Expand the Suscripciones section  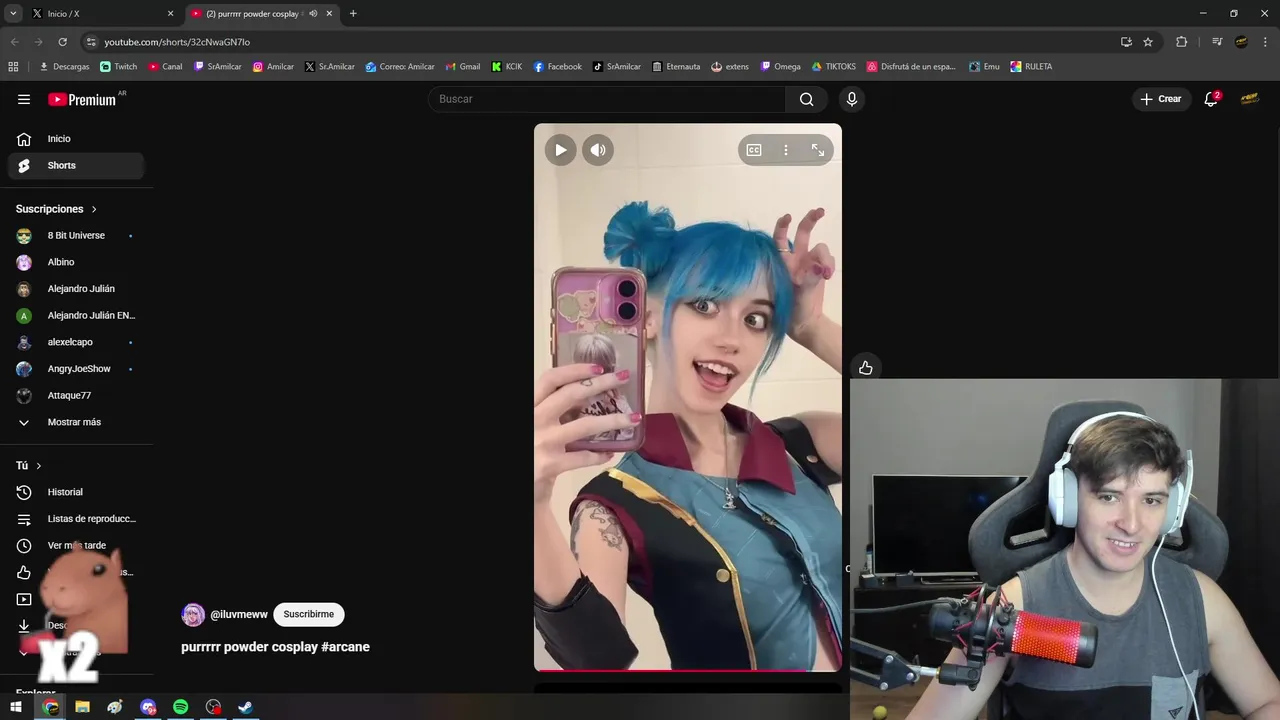point(57,209)
